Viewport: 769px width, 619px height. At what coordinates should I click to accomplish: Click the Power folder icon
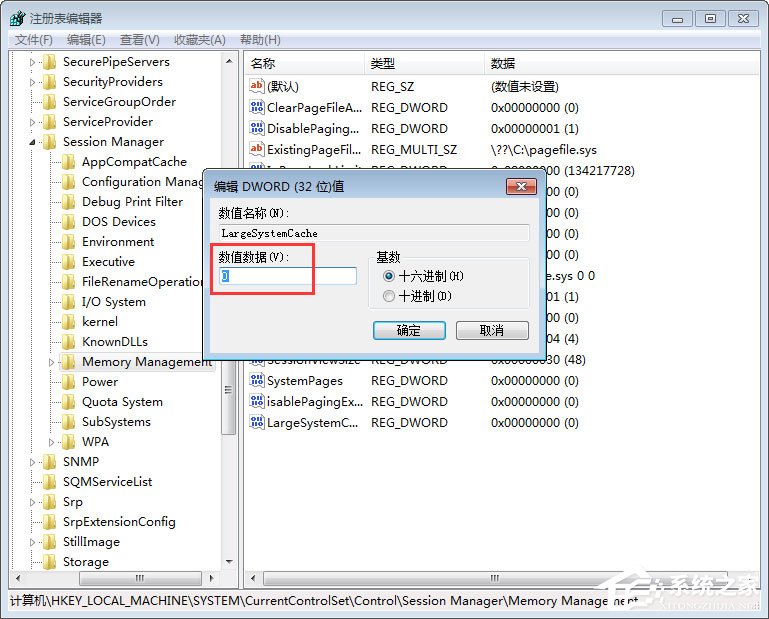tap(69, 382)
